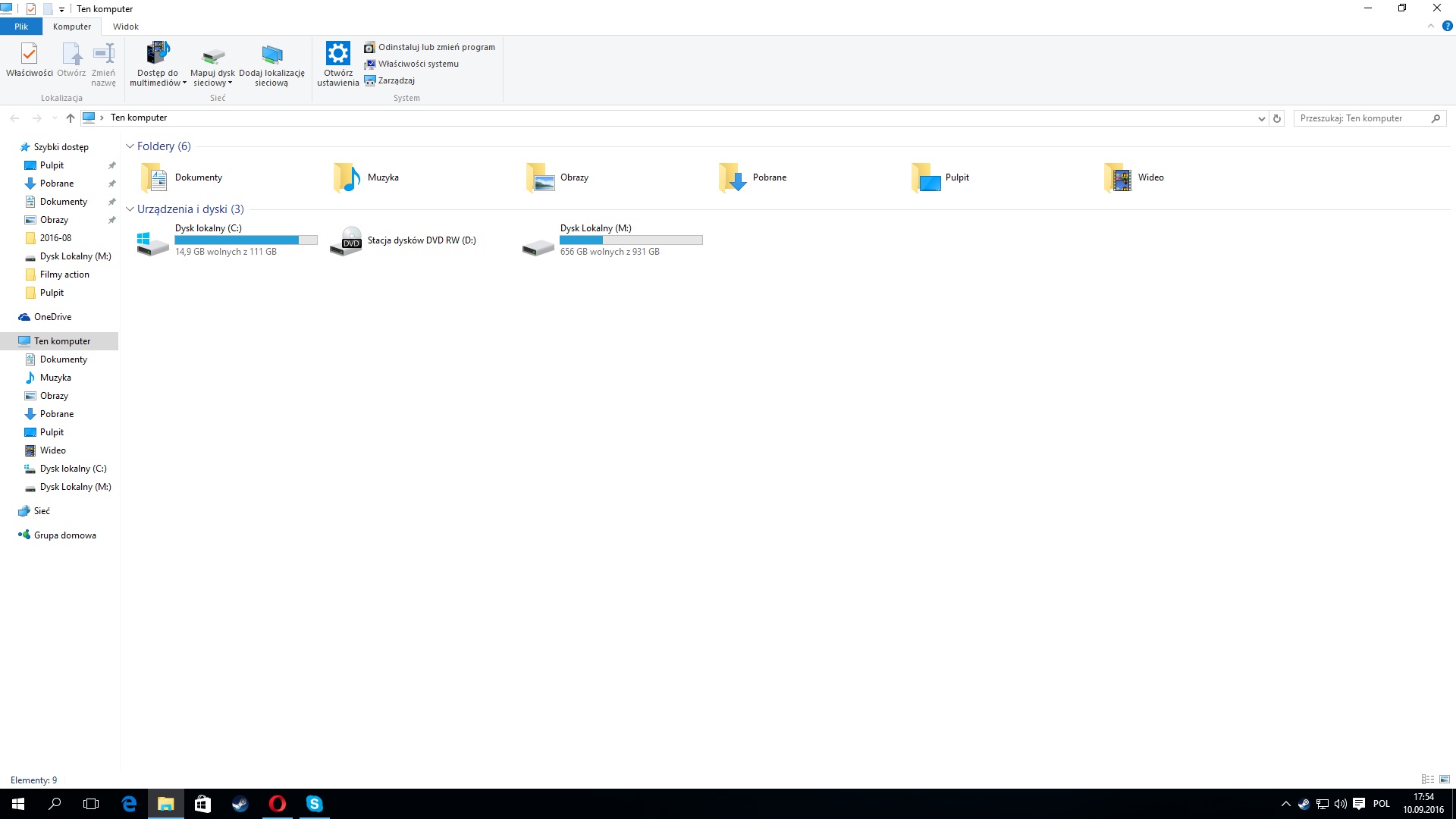Click Mapuj dysk sieciowy icon
The image size is (1456, 819).
[213, 64]
